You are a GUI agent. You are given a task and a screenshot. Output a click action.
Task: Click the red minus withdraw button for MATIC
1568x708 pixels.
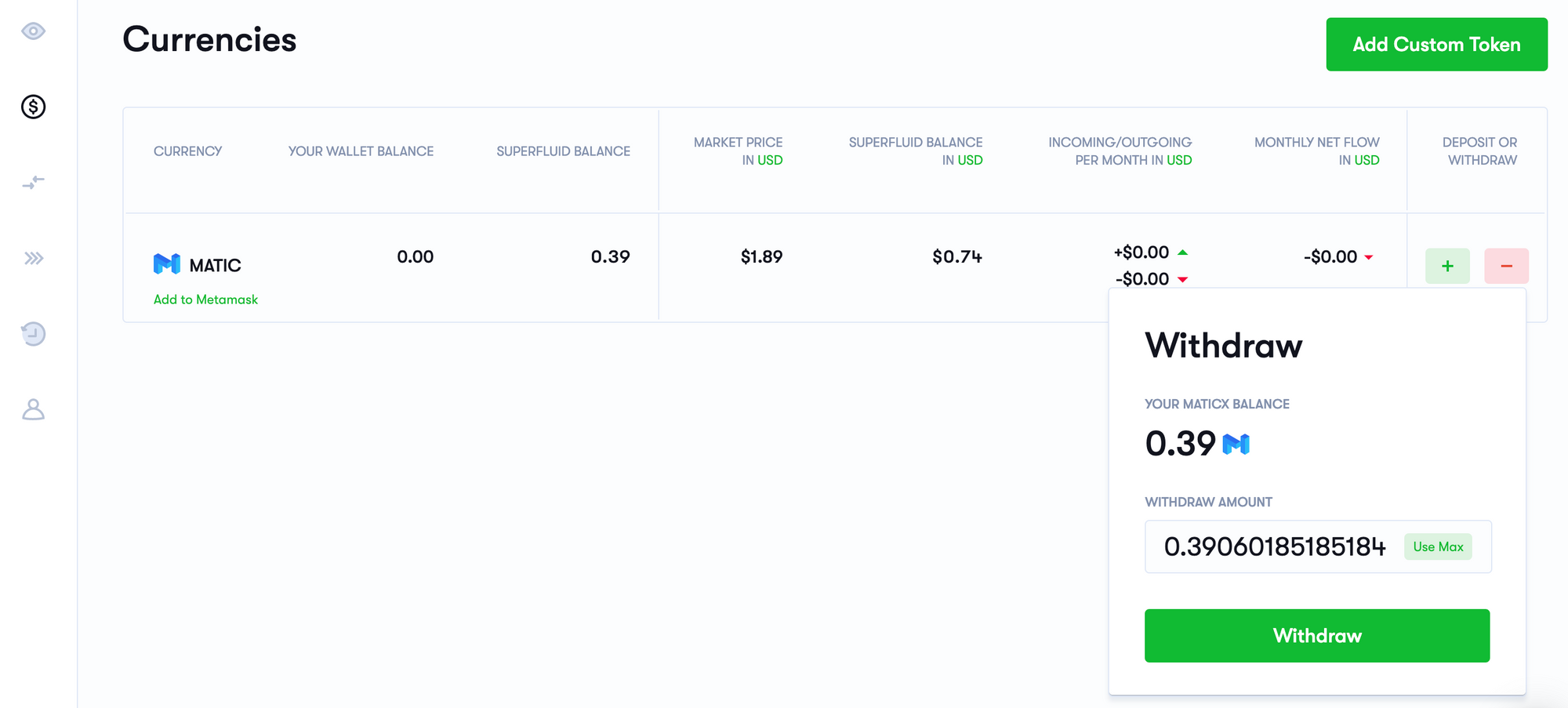click(x=1506, y=266)
